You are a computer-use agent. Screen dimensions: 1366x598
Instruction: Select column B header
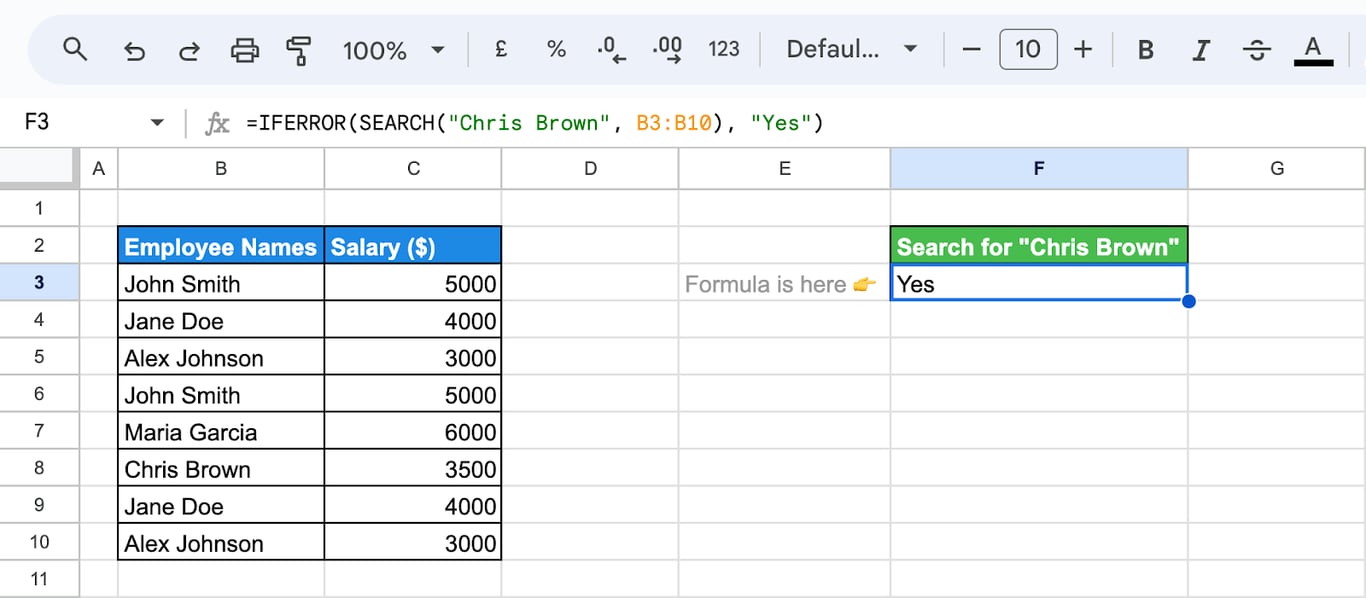(x=221, y=169)
